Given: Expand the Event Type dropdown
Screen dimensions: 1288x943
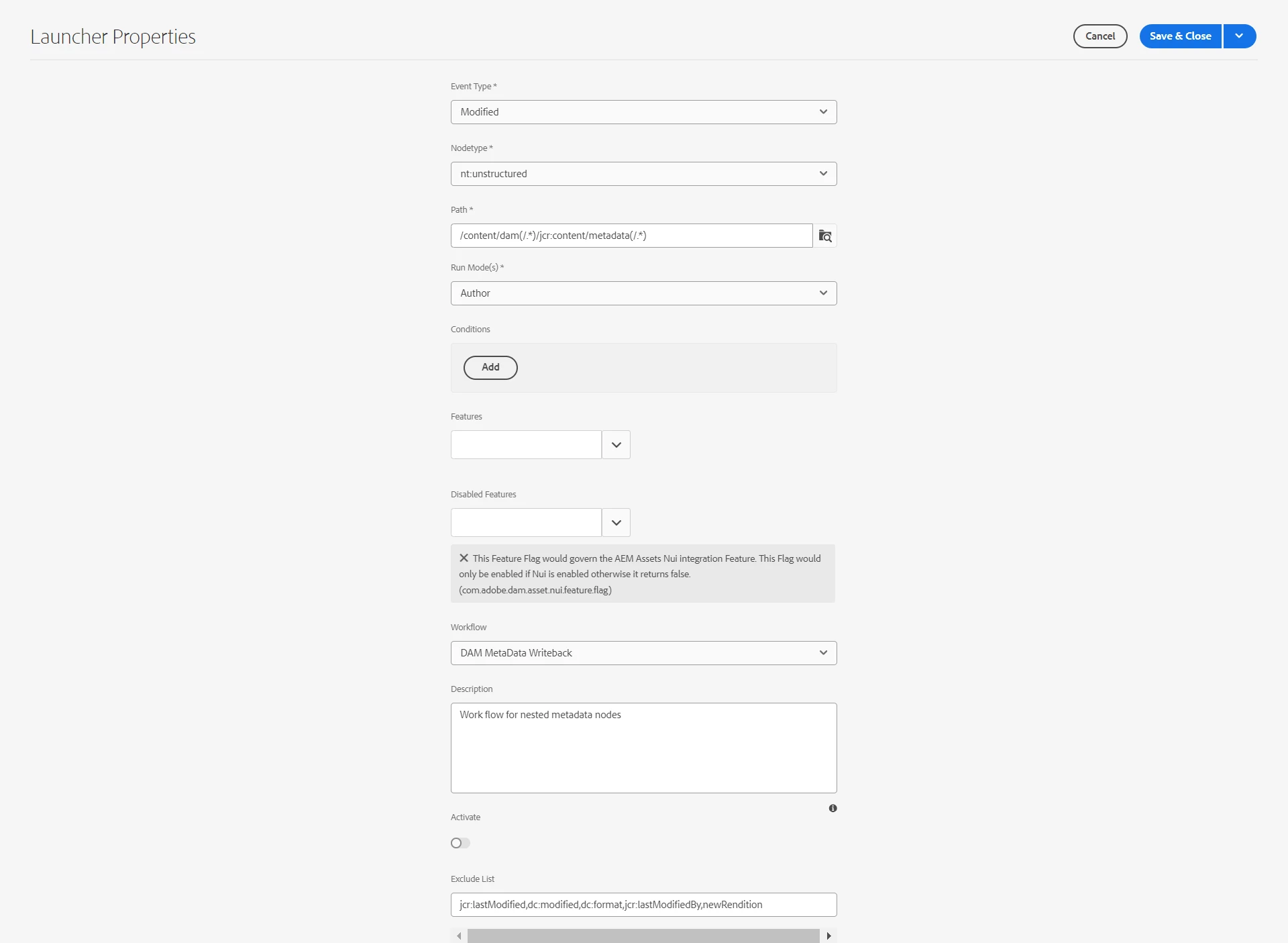Looking at the screenshot, I should coord(643,112).
